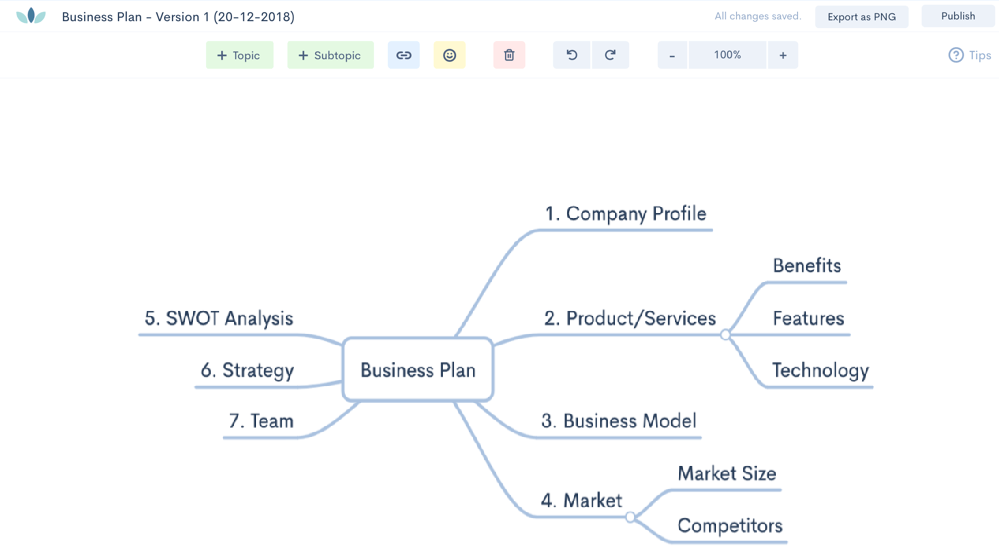
Task: Select the 1. Company Profile topic
Action: 625,214
